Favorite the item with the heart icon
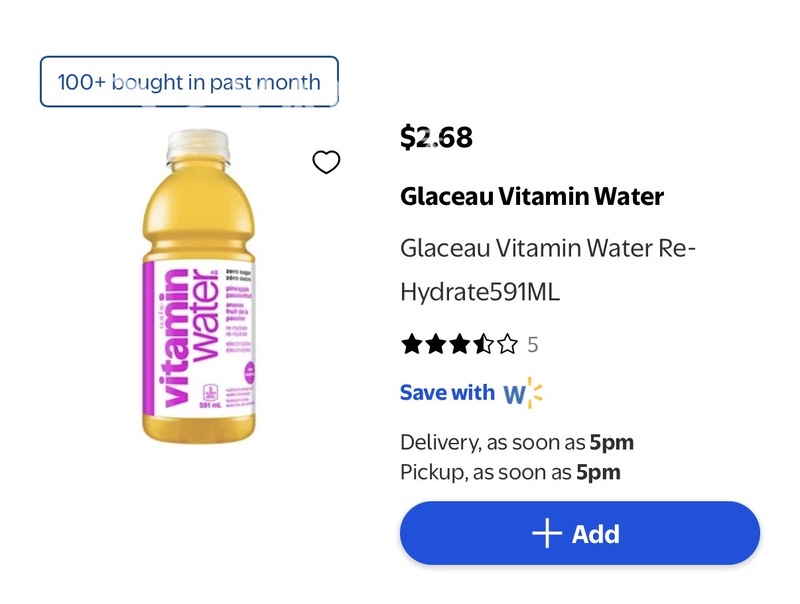This screenshot has width=800, height=604. tap(326, 162)
